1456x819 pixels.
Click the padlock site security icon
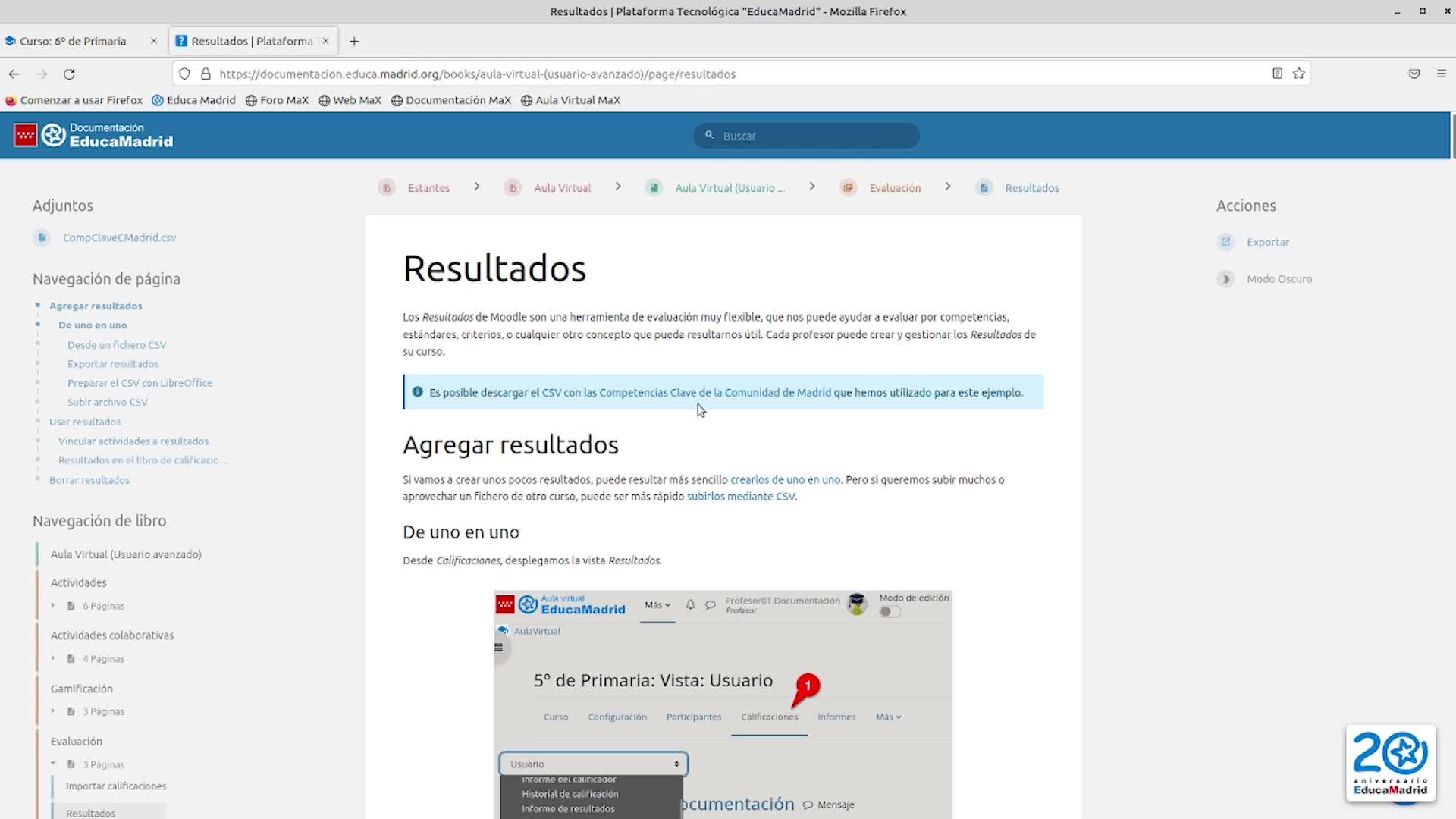pos(206,74)
